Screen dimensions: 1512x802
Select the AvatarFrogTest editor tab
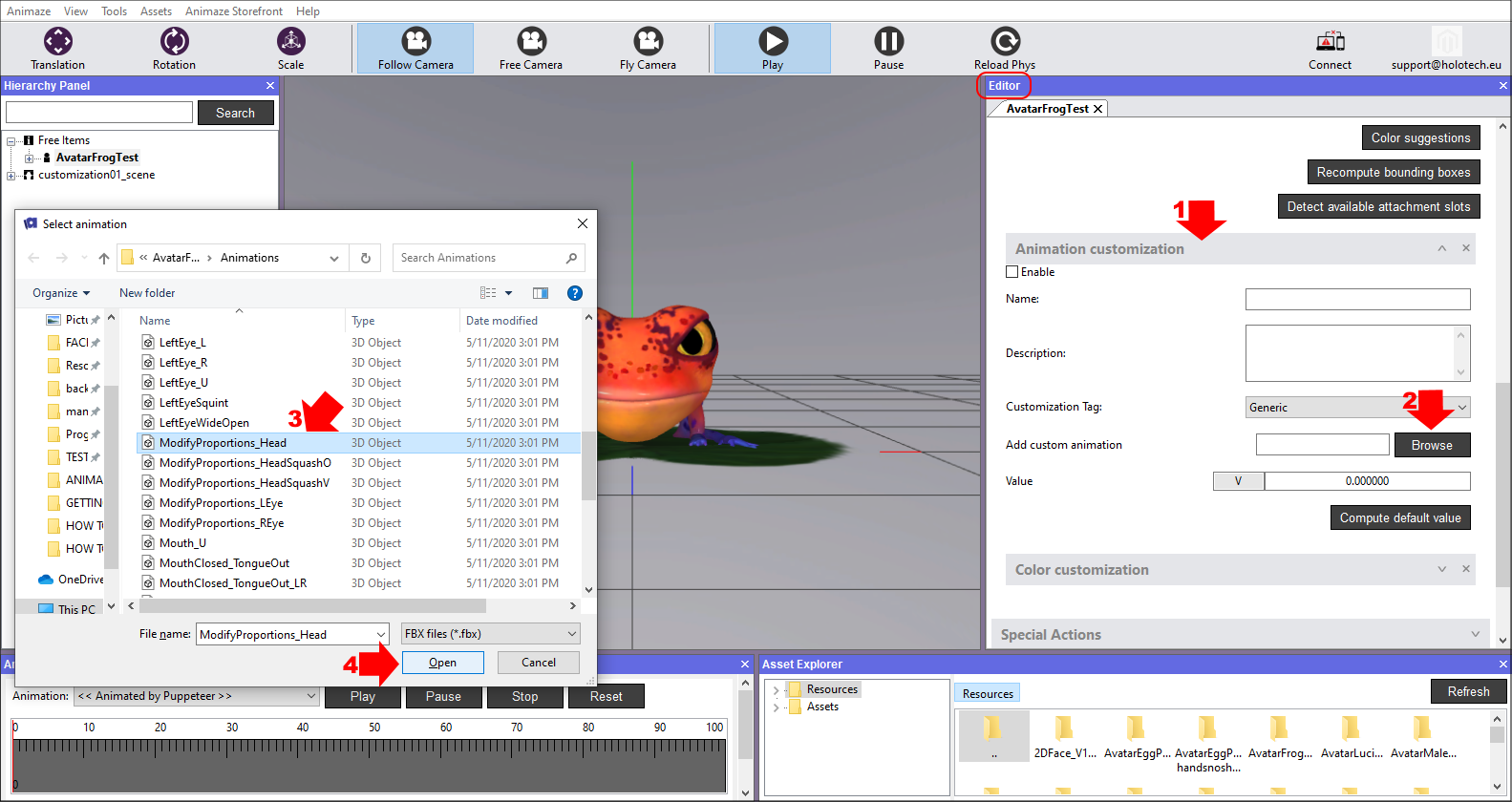pos(1047,109)
